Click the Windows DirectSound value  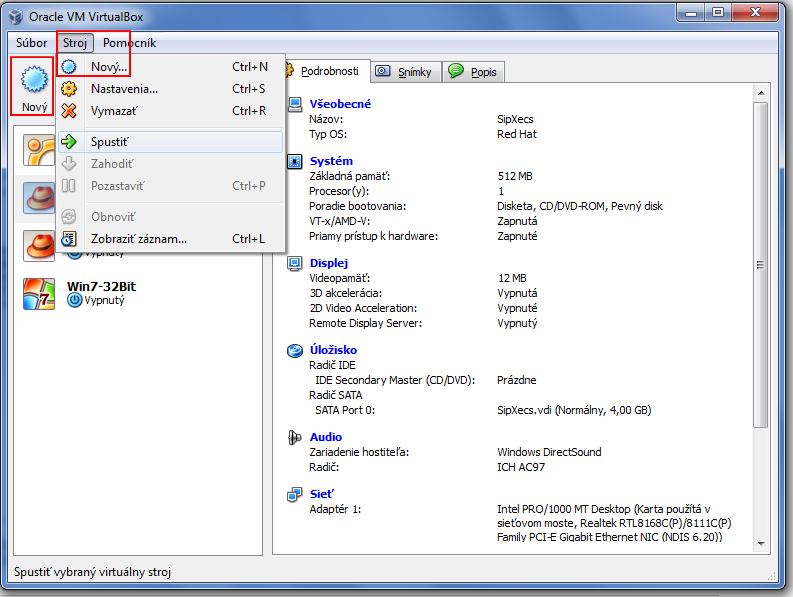549,452
